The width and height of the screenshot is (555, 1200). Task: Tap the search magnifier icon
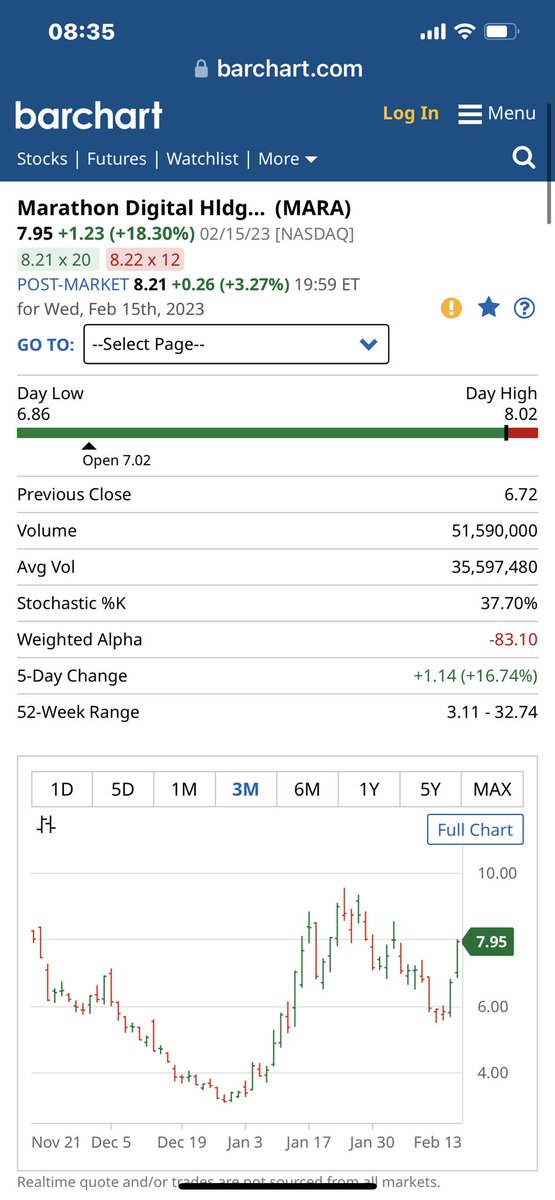524,158
